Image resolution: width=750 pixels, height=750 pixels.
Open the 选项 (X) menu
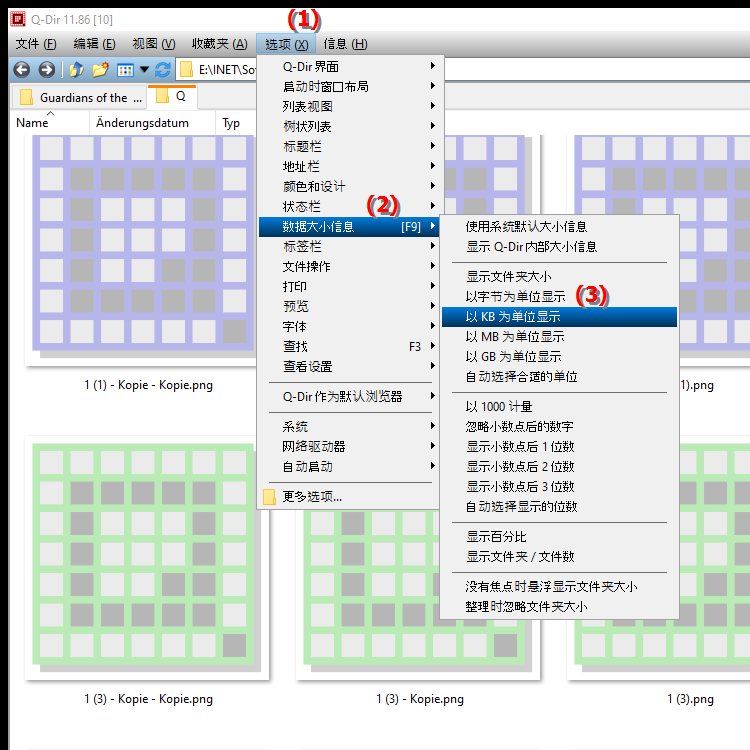[286, 44]
